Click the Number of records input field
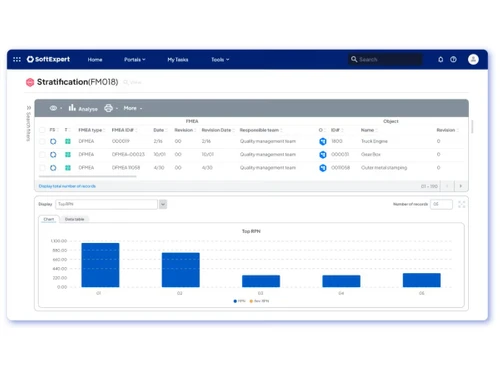Screen dimensions: 500x375 pos(441,204)
